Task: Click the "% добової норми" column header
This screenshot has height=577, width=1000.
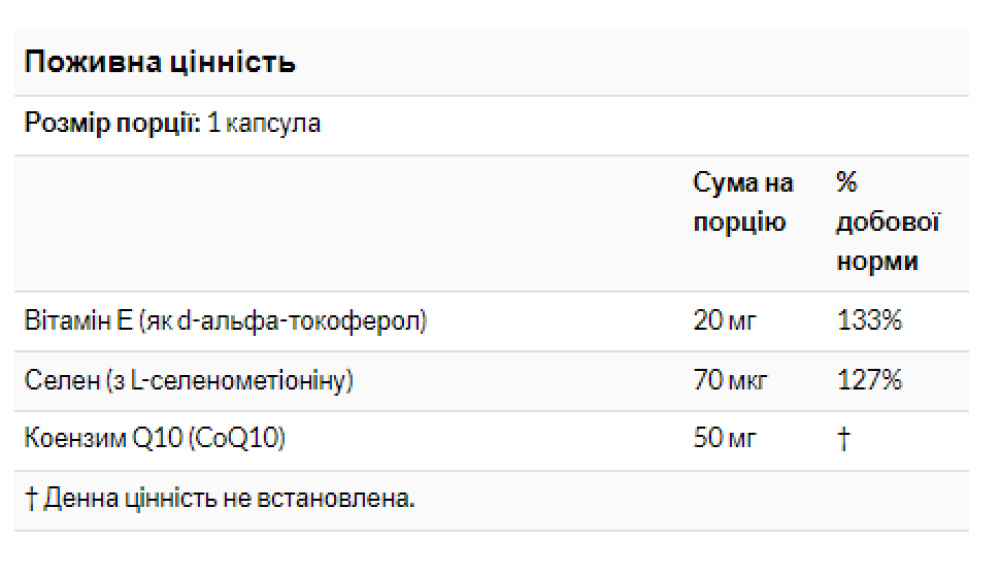Action: [888, 222]
